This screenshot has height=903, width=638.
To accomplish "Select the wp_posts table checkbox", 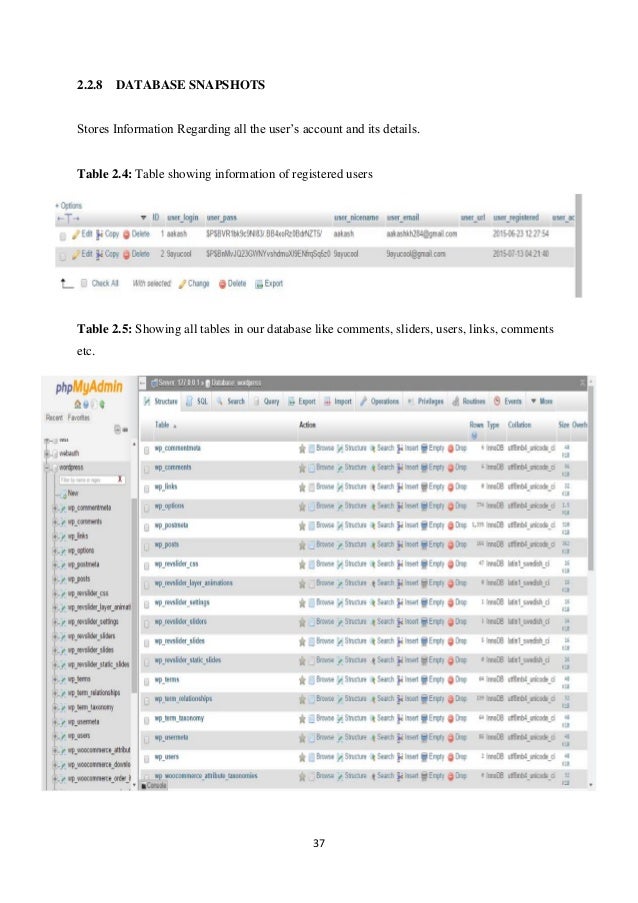I will 147,546.
